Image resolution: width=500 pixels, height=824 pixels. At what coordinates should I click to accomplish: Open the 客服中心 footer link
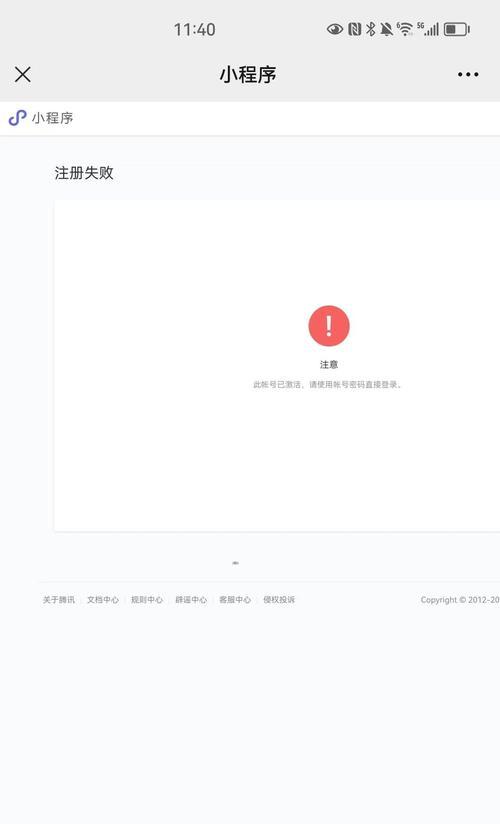click(x=235, y=600)
